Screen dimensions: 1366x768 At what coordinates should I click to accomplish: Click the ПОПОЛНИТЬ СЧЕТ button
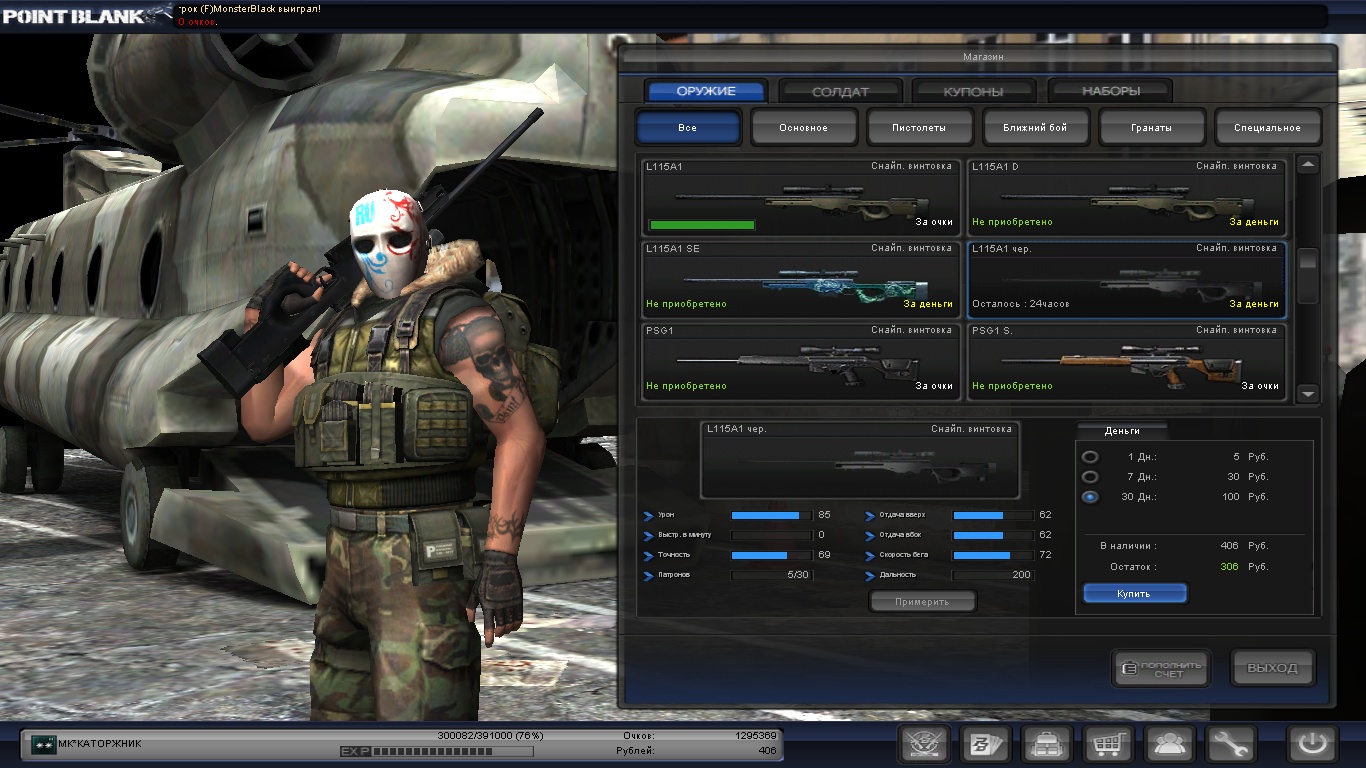pyautogui.click(x=1161, y=668)
